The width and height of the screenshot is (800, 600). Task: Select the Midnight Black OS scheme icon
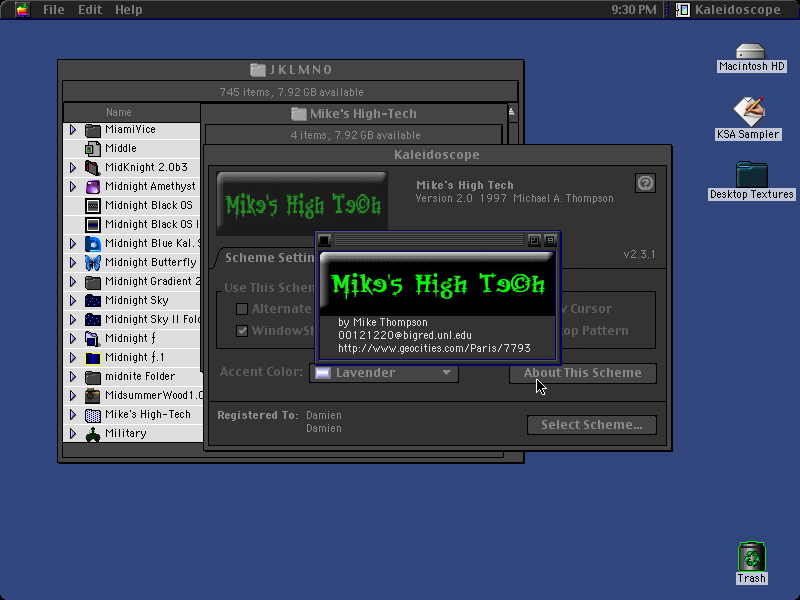tap(92, 206)
